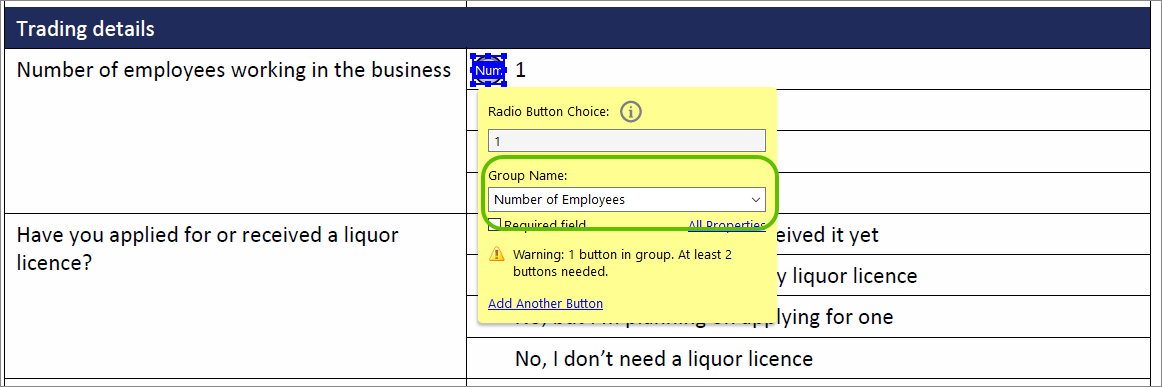The width and height of the screenshot is (1162, 387).
Task: Open the All Properties link
Action: point(726,225)
